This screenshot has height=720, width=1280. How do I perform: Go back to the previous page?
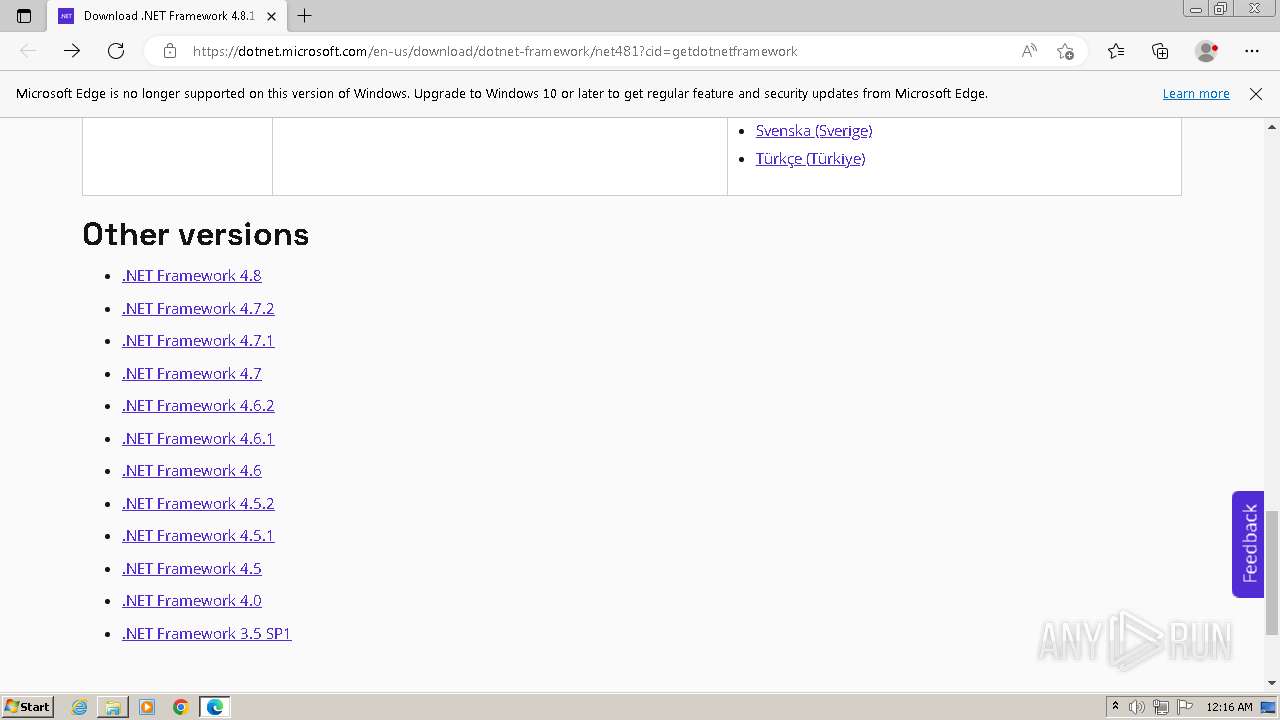coord(28,51)
